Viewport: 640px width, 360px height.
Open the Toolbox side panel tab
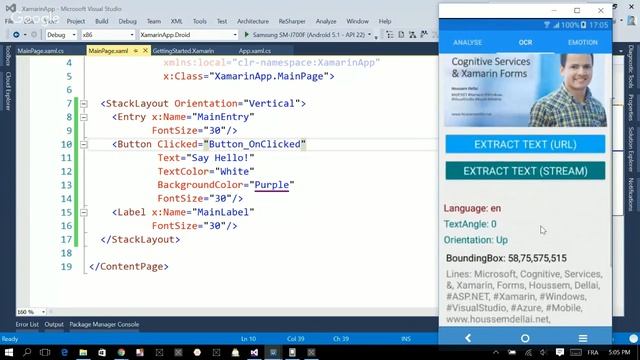8,56
